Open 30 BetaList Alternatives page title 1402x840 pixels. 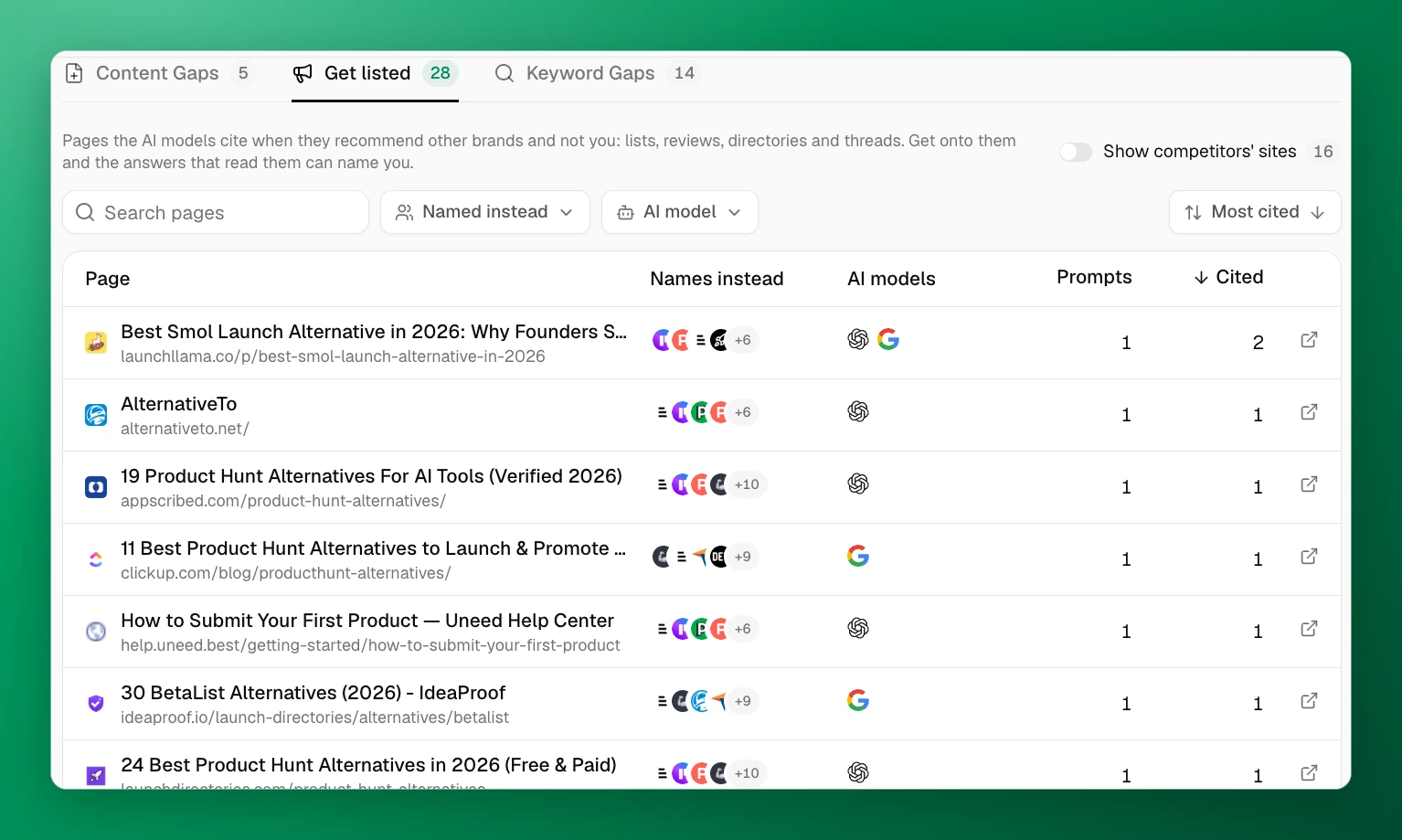[x=313, y=693]
